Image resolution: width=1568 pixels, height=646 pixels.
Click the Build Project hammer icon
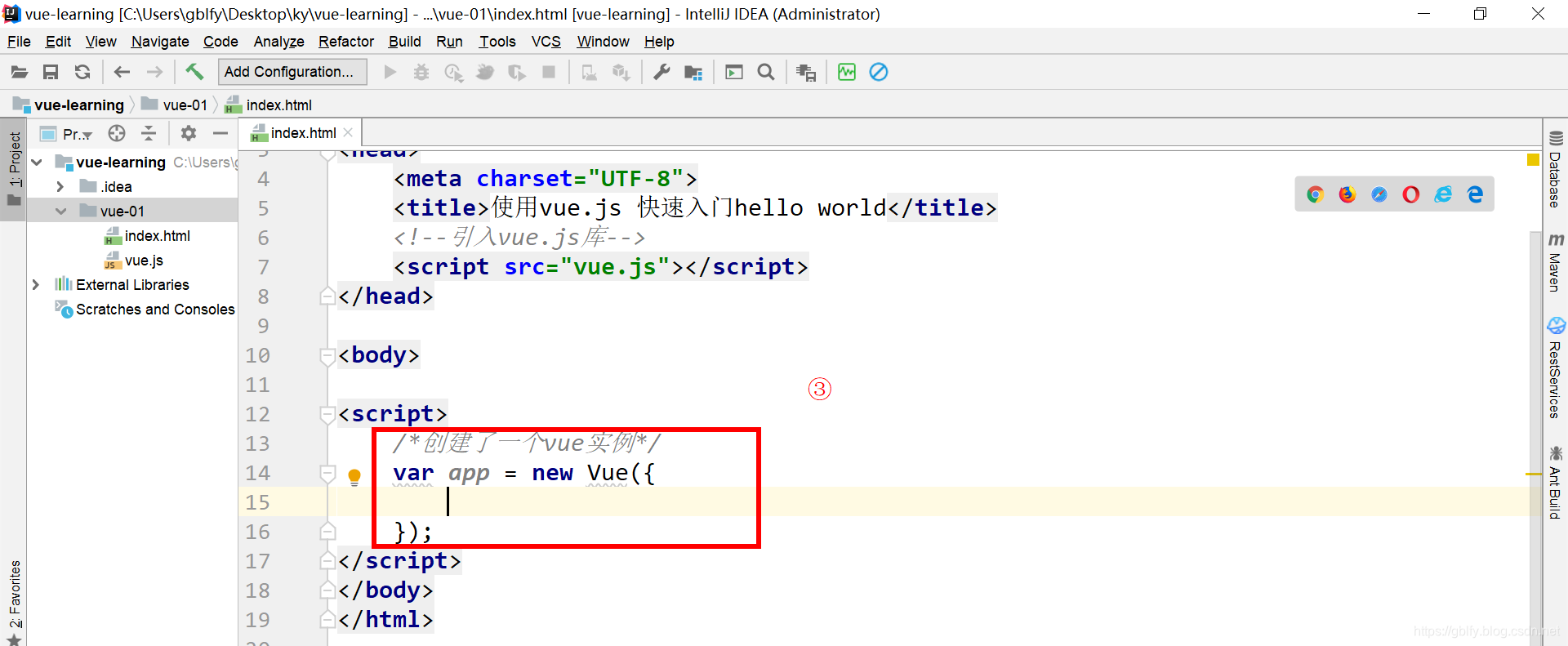pos(194,72)
